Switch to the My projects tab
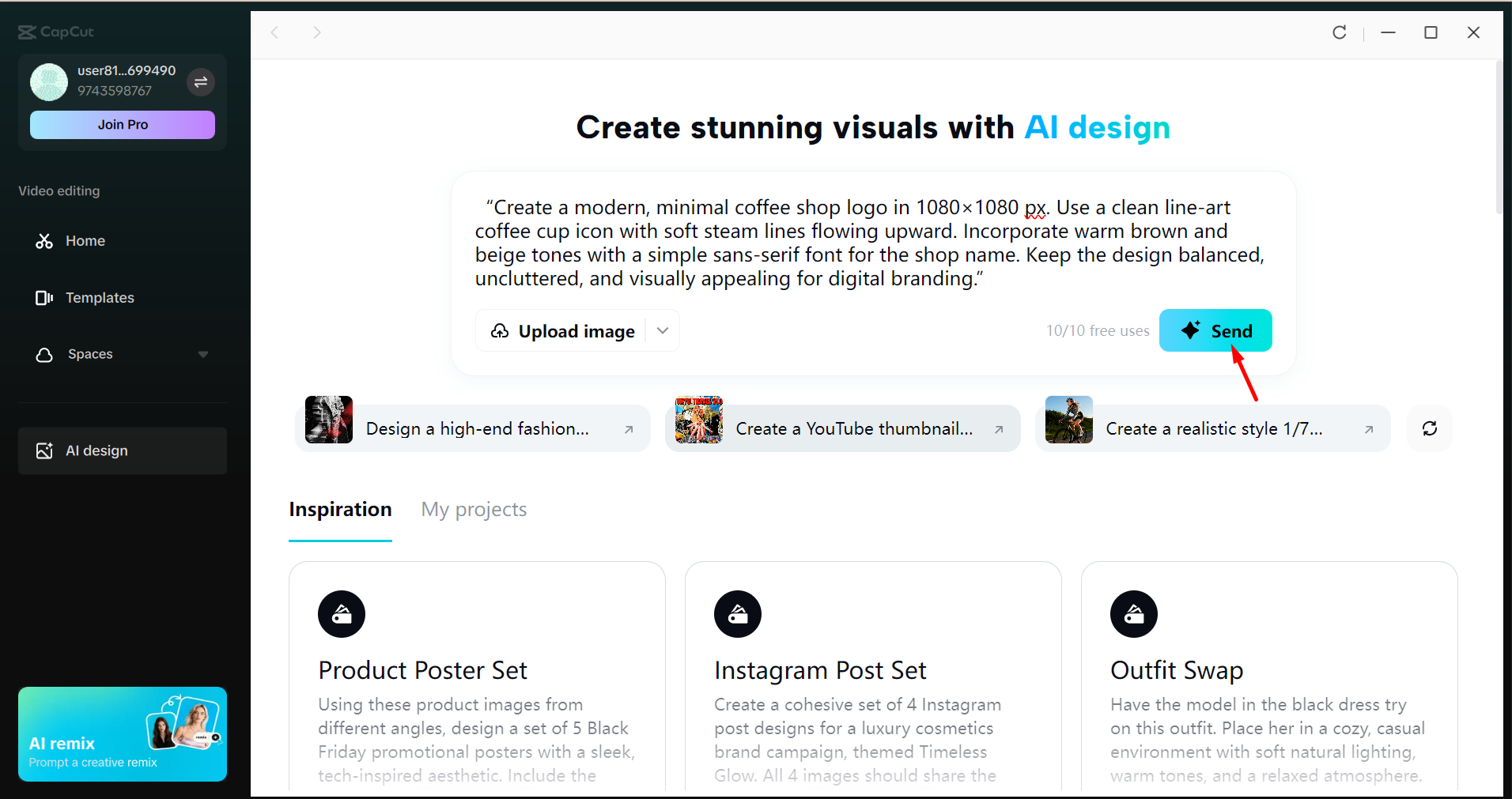The height and width of the screenshot is (799, 1512). pyautogui.click(x=474, y=510)
